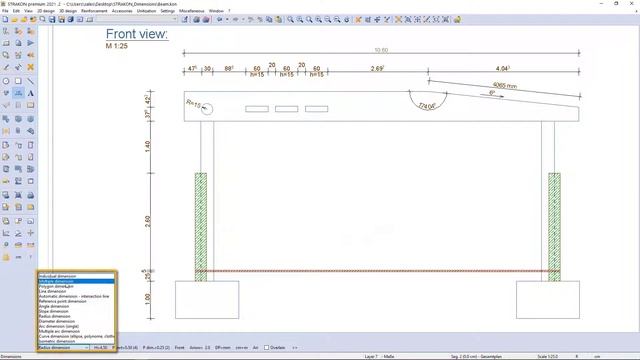Click the DP=mm setting in the options bar
This screenshot has width=640, height=360.
pyautogui.click(x=223, y=347)
